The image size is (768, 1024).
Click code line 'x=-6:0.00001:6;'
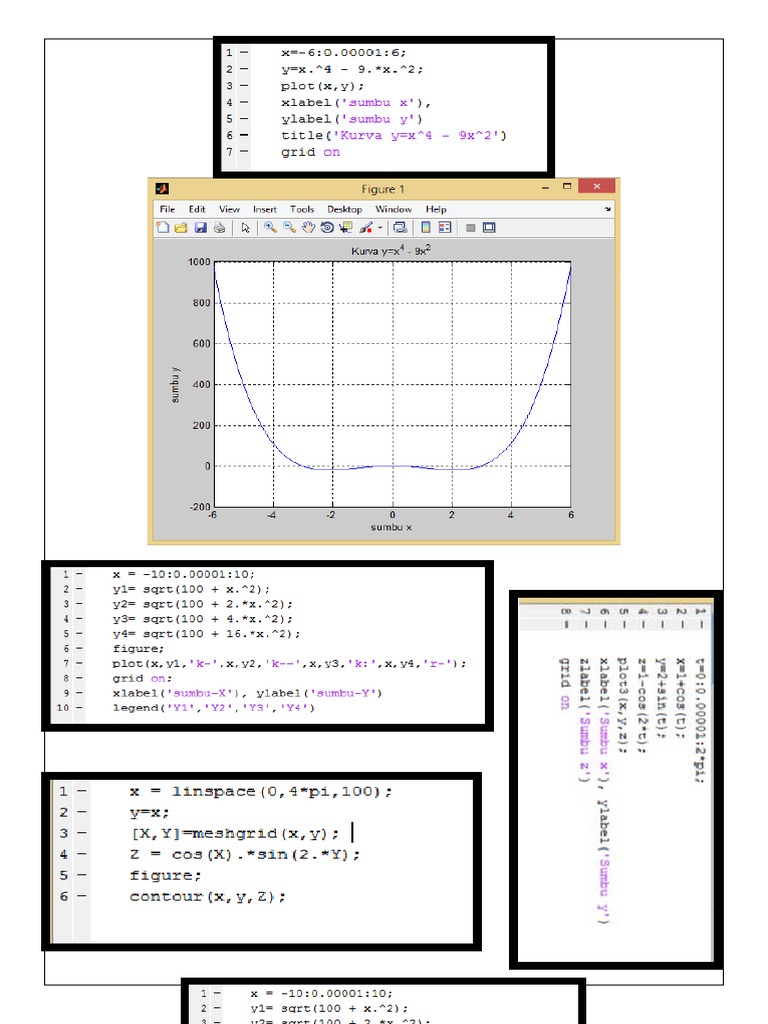click(344, 53)
